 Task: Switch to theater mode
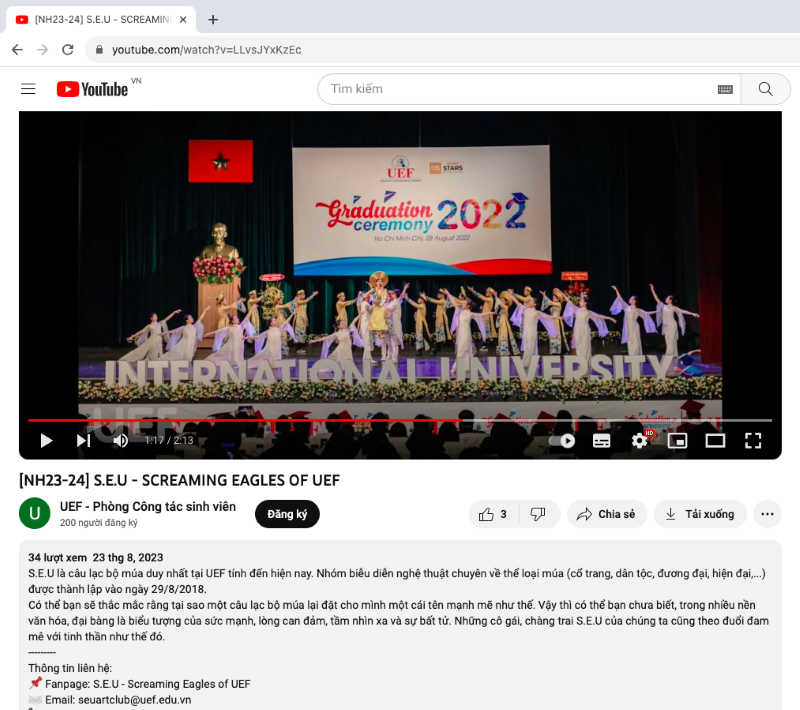[x=715, y=440]
